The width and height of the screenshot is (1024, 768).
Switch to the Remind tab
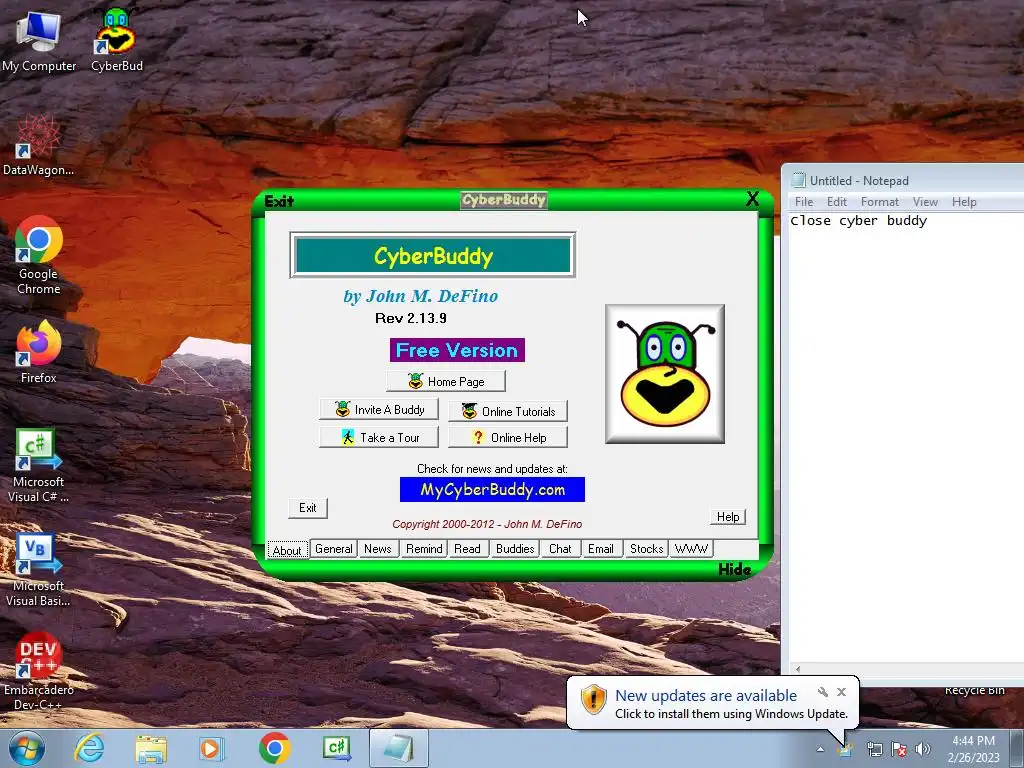[x=424, y=549]
